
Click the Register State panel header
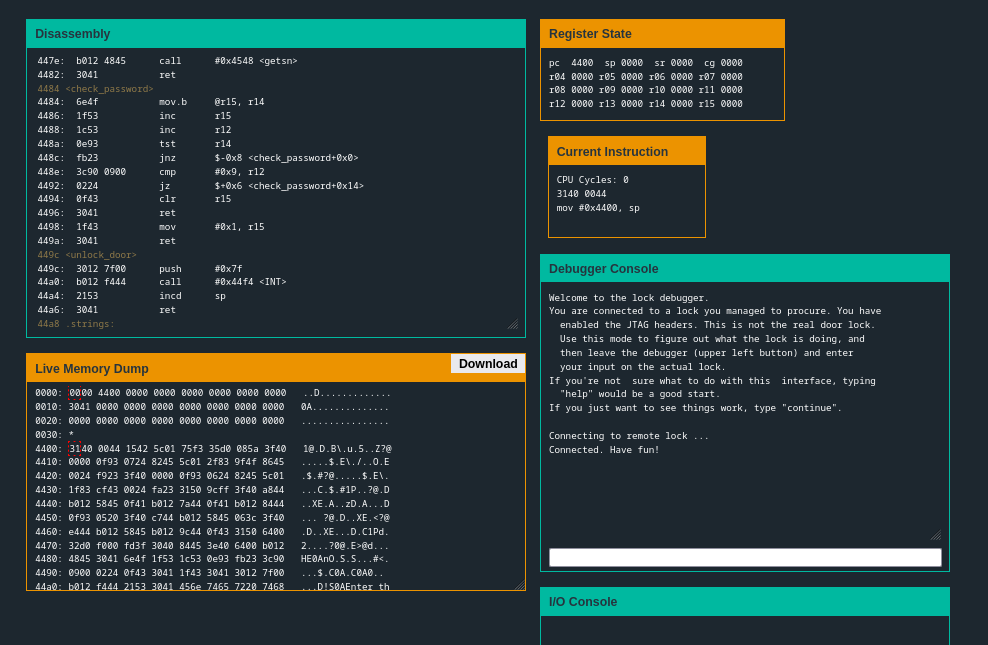coord(662,34)
